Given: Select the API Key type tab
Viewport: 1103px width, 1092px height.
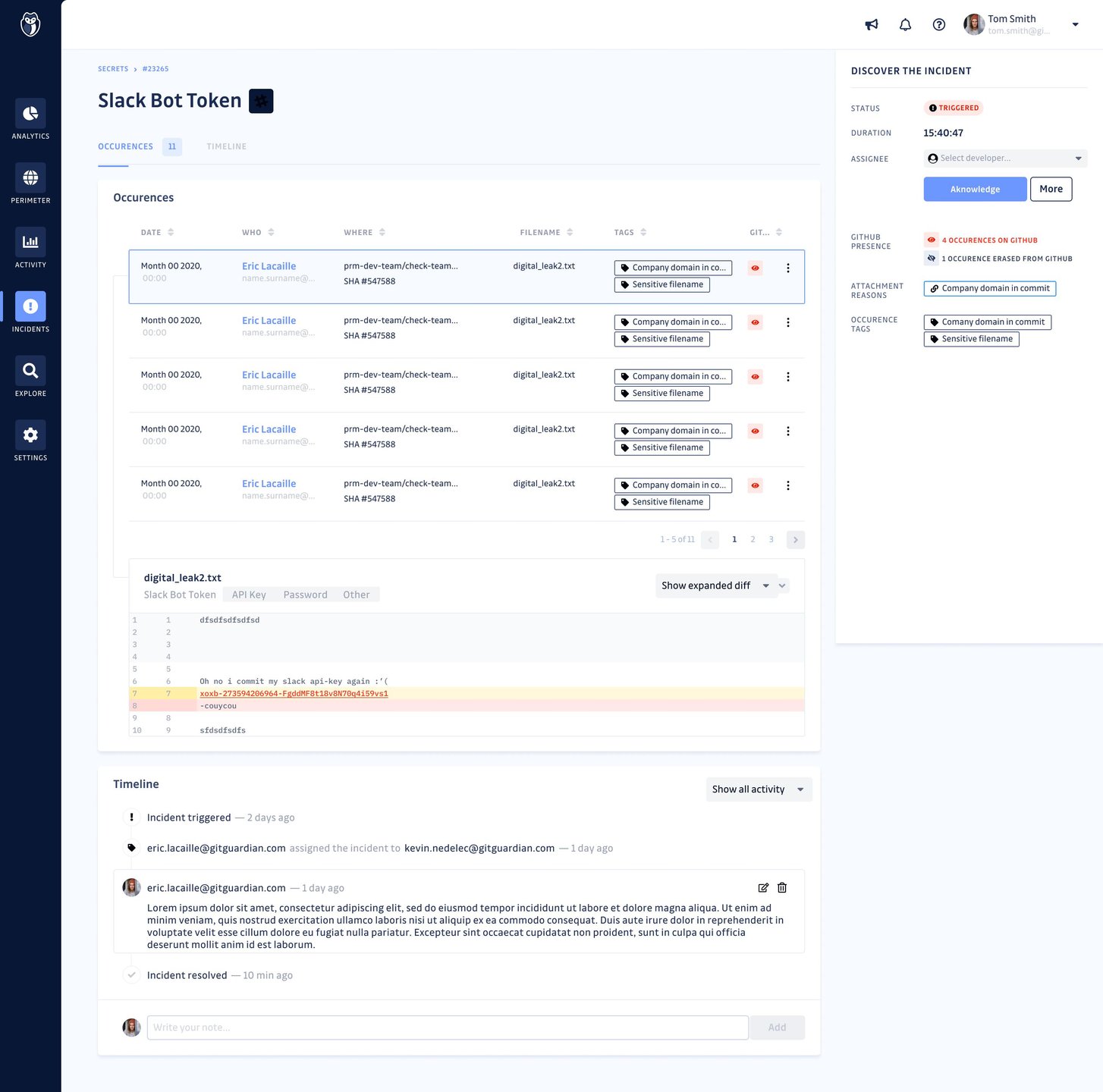Looking at the screenshot, I should (x=249, y=595).
